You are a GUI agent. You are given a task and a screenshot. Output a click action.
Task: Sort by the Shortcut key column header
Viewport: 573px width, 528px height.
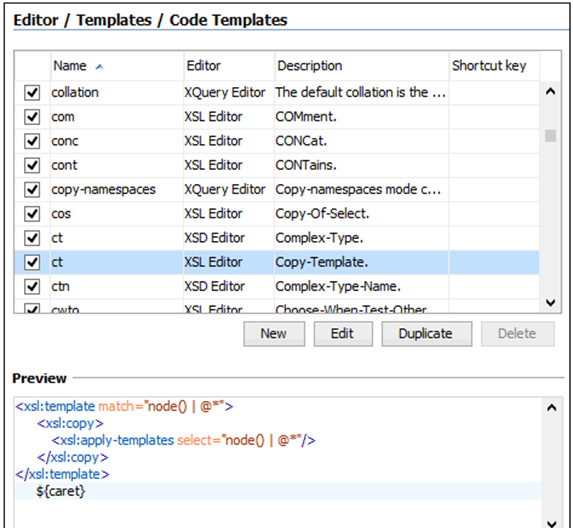click(494, 66)
